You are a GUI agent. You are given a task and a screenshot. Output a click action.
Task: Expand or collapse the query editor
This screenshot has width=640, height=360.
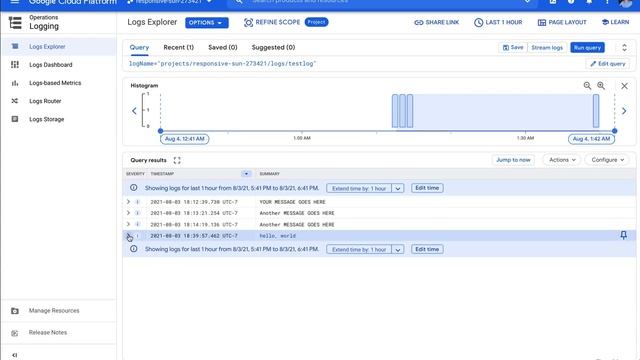[x=624, y=47]
